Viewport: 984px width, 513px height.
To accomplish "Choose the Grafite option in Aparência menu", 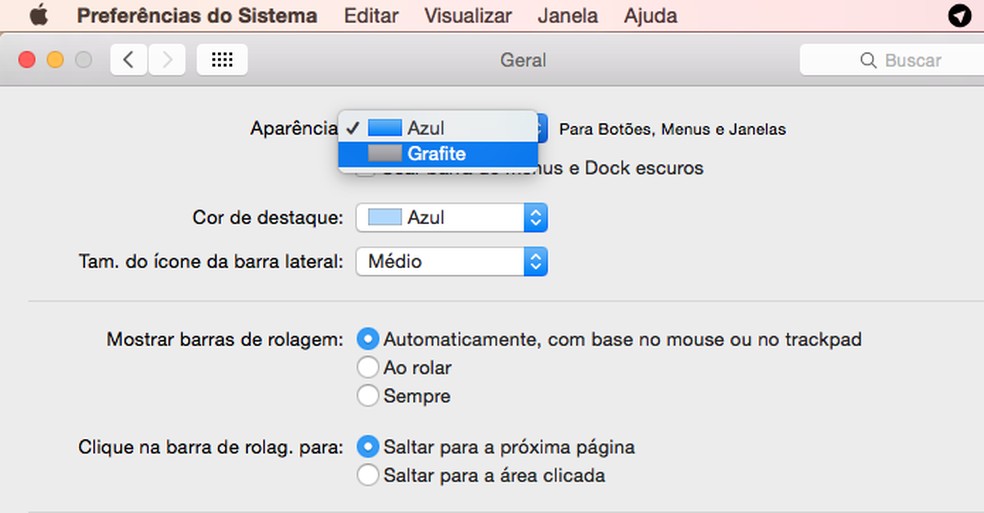I will pyautogui.click(x=437, y=154).
